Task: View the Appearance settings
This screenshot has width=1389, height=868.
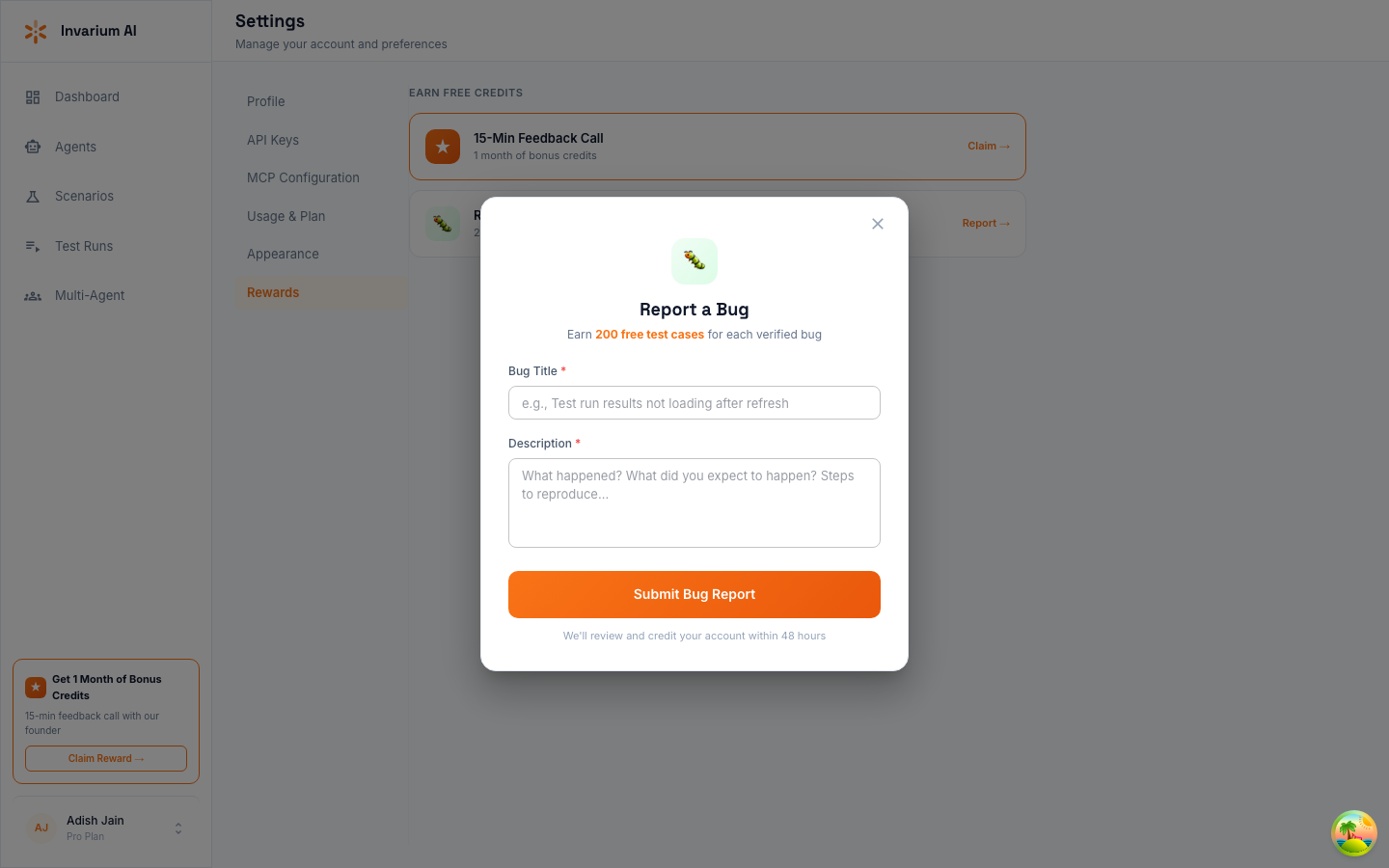Action: coord(283,254)
